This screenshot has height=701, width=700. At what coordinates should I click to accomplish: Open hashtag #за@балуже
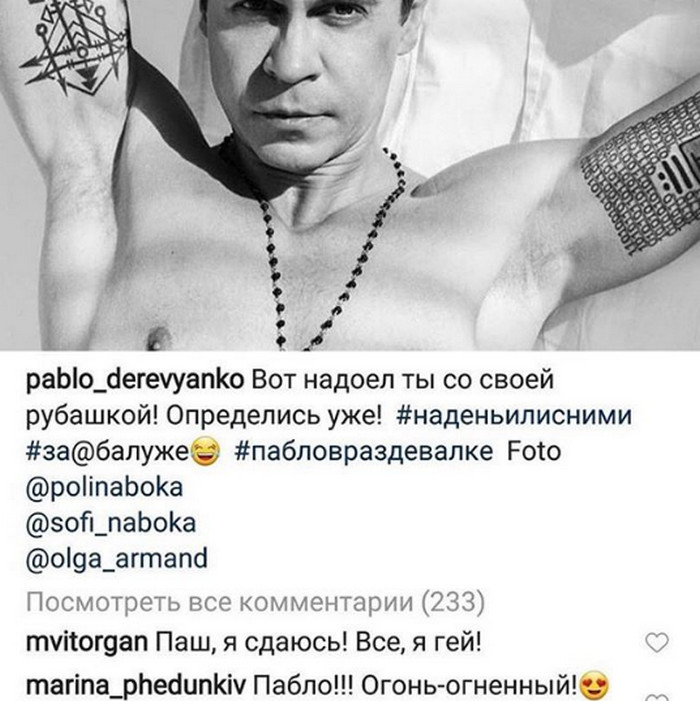[108, 452]
